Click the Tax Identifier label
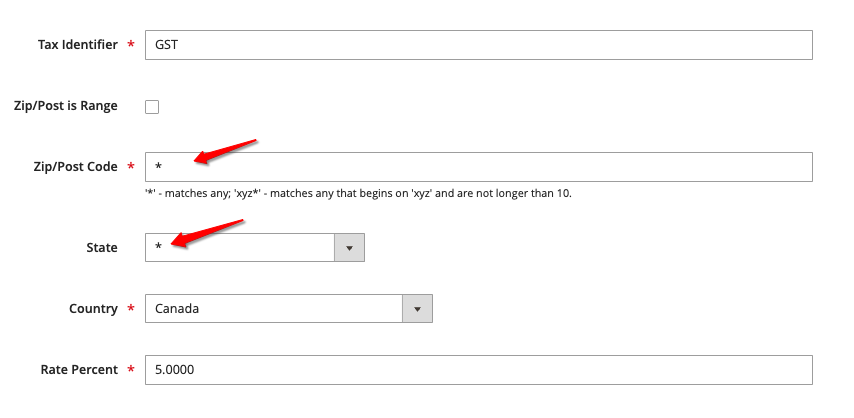The width and height of the screenshot is (854, 418). [x=77, y=45]
